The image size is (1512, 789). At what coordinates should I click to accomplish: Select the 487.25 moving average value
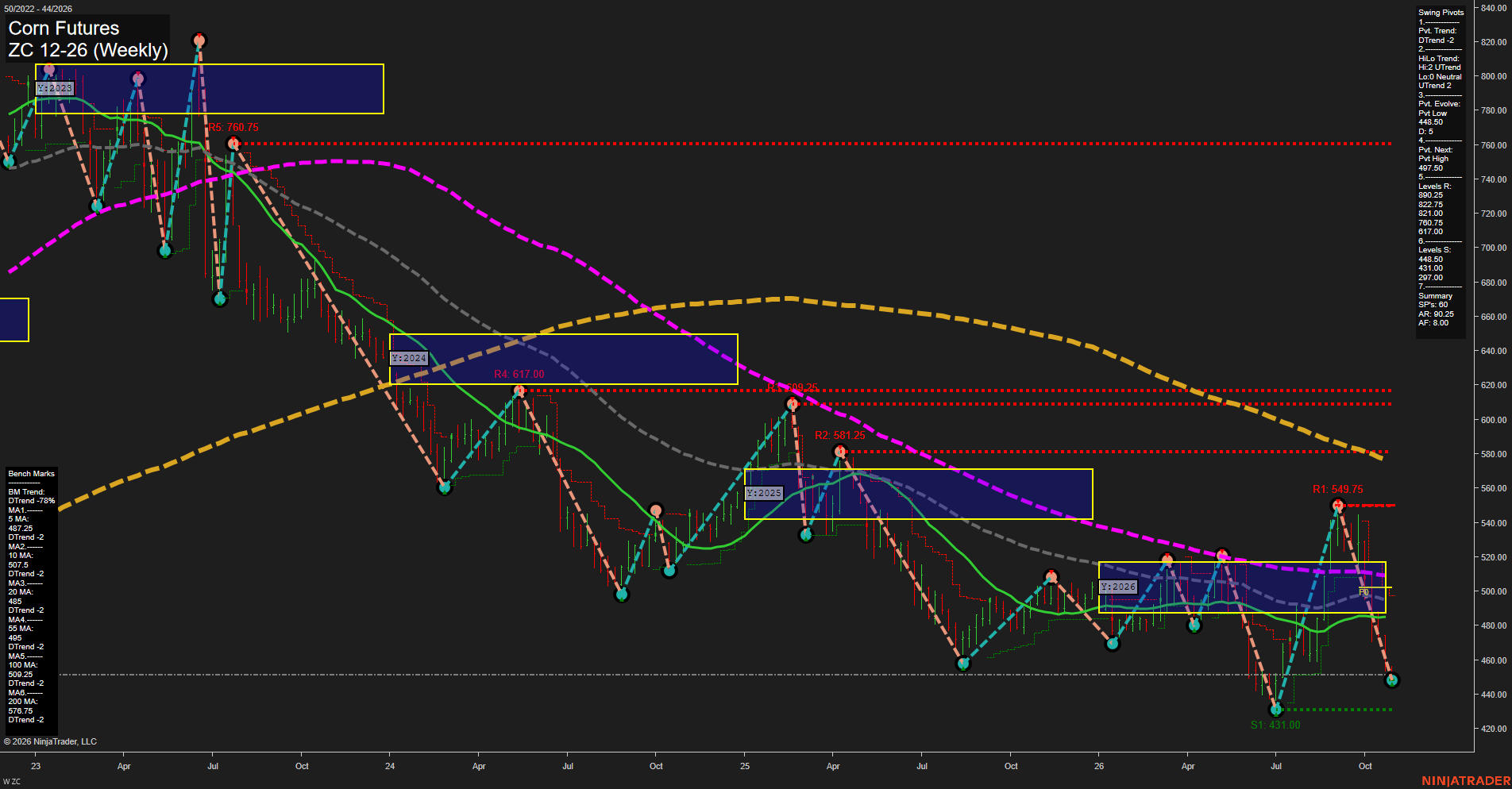[21, 529]
